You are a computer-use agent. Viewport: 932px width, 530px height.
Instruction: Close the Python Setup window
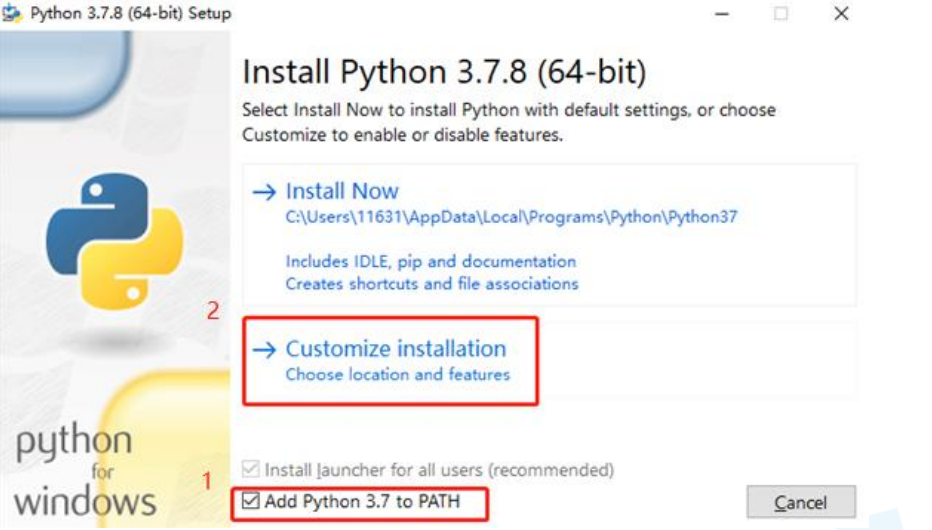[841, 13]
